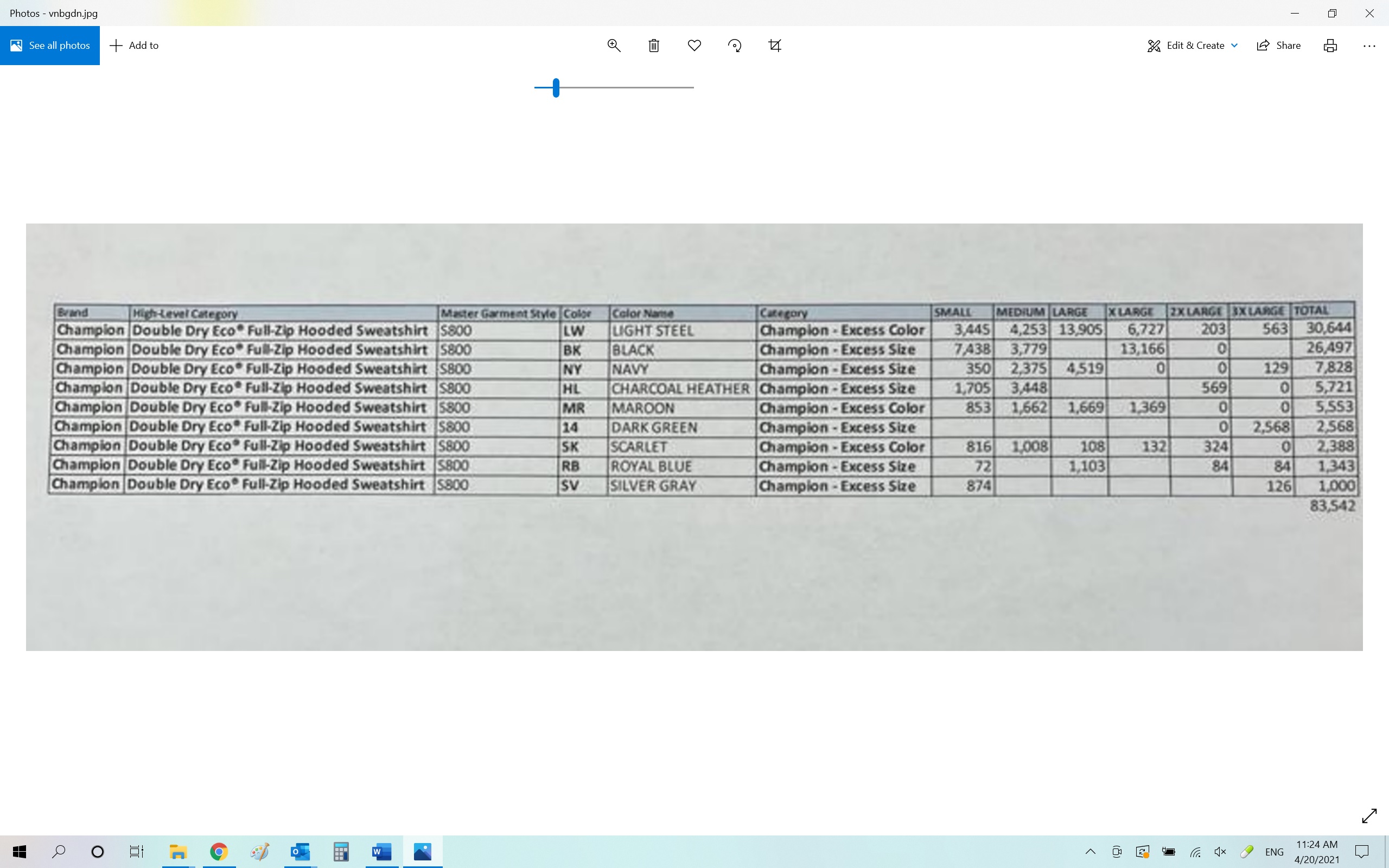
Task: Delete the photo with trash icon
Action: click(x=654, y=46)
